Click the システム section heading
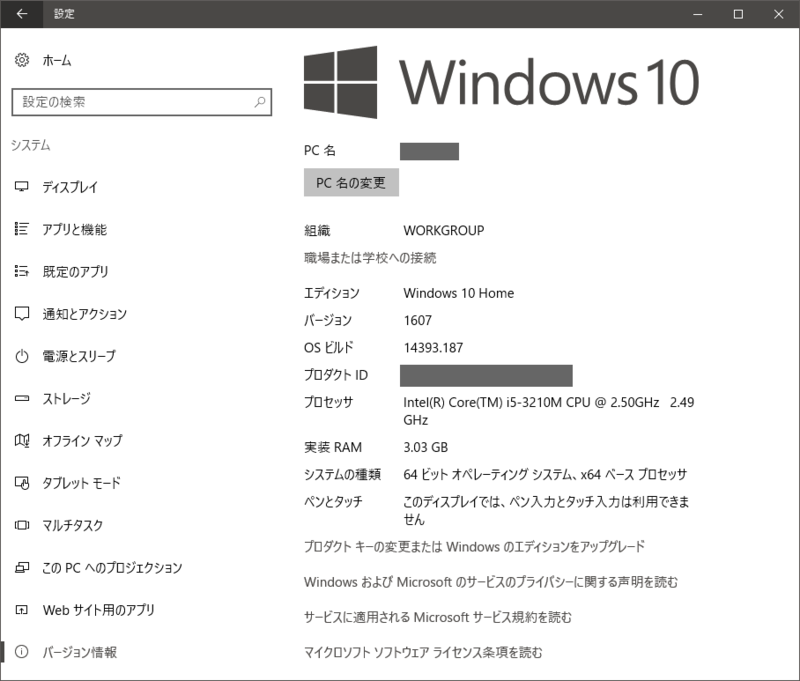 [31, 145]
